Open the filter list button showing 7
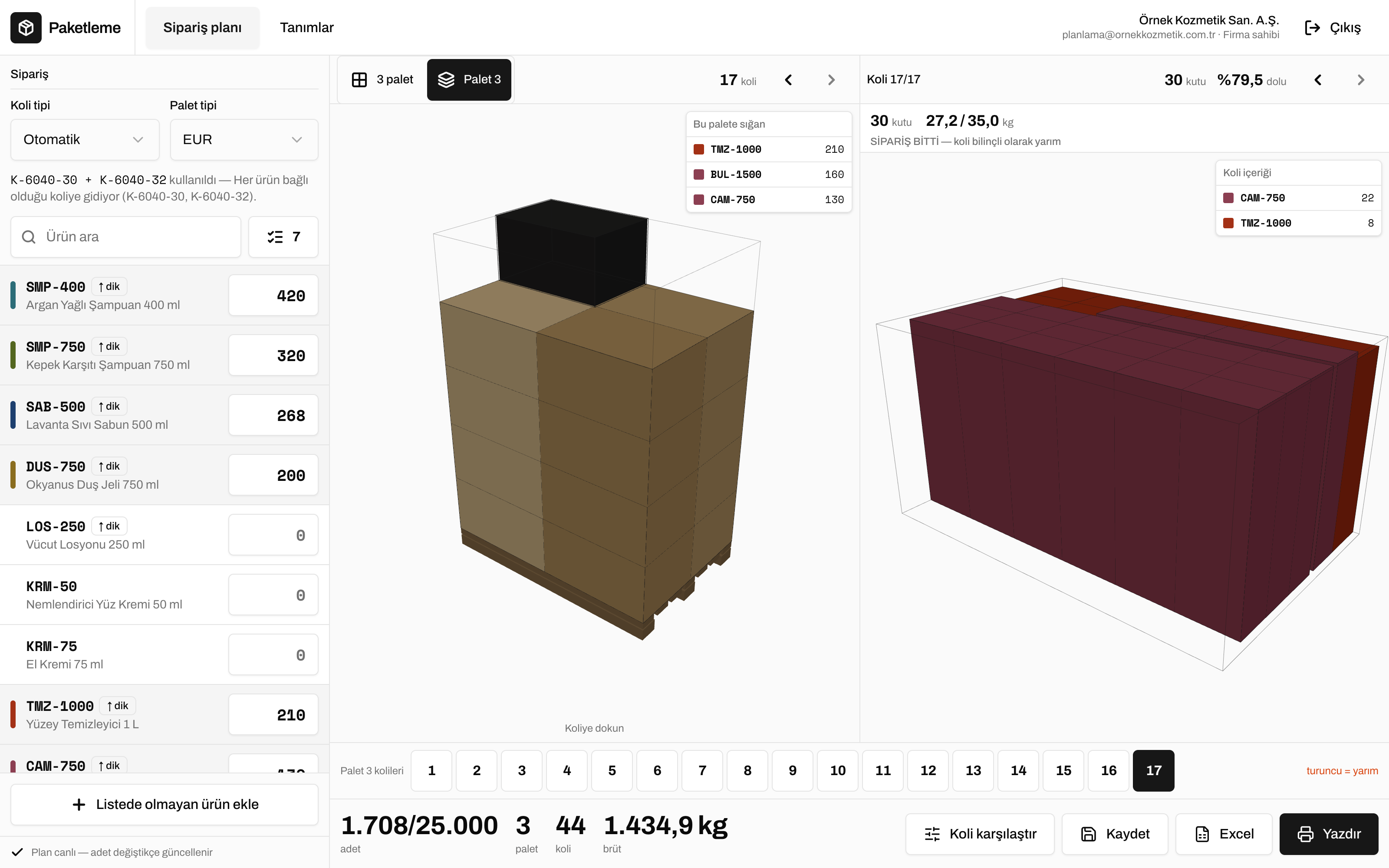 (x=283, y=237)
